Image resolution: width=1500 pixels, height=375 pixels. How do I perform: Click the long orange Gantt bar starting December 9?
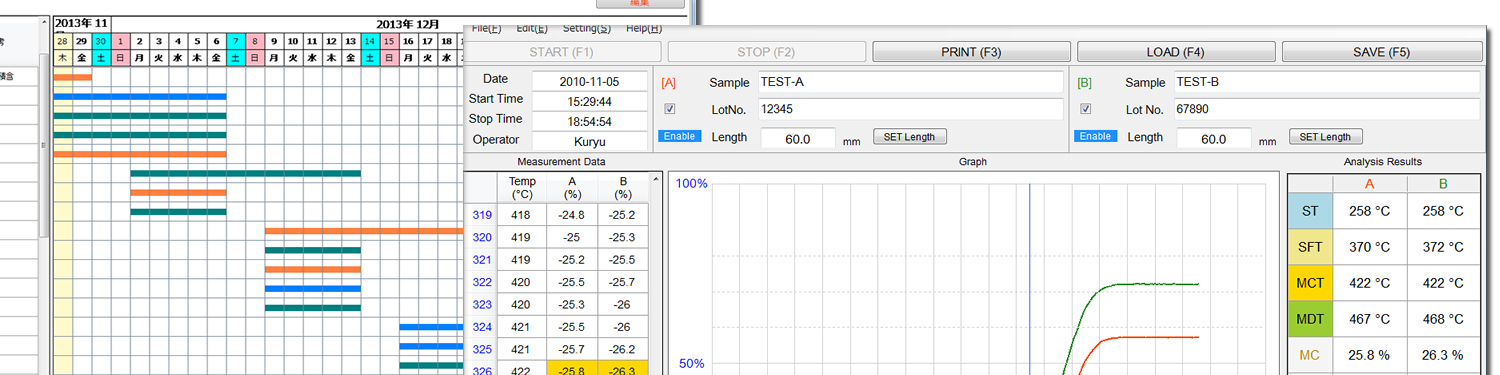point(364,231)
